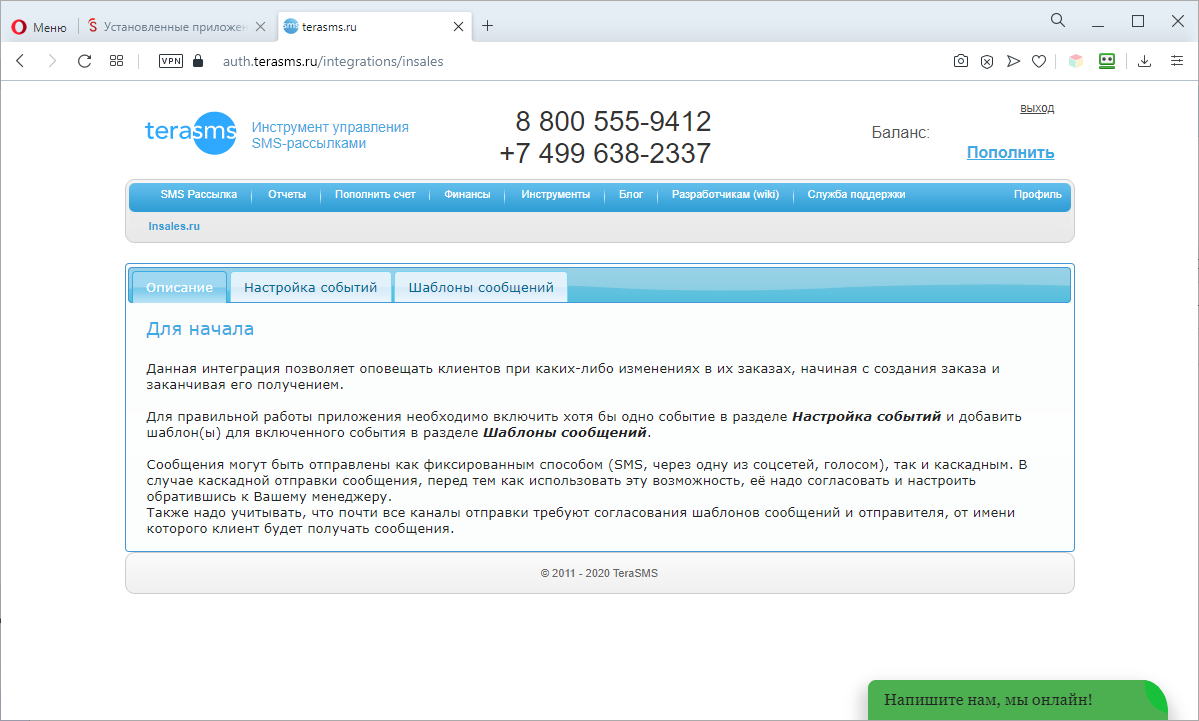Image resolution: width=1199 pixels, height=721 pixels.
Task: Go back to the previous page
Action: point(21,61)
